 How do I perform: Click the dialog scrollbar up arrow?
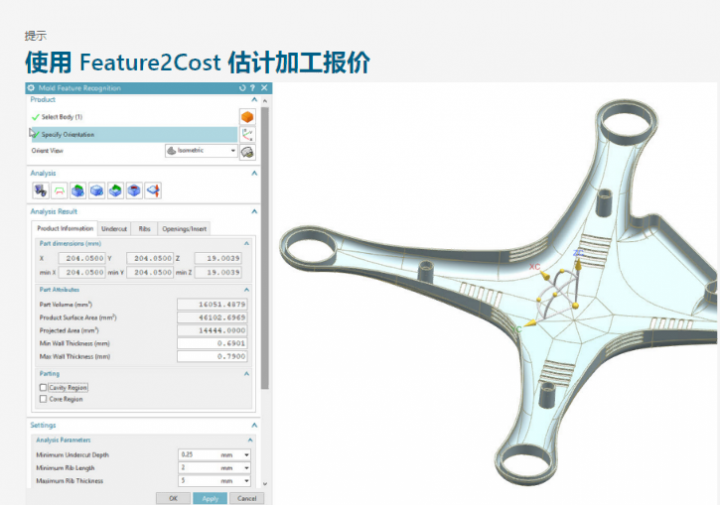click(264, 101)
